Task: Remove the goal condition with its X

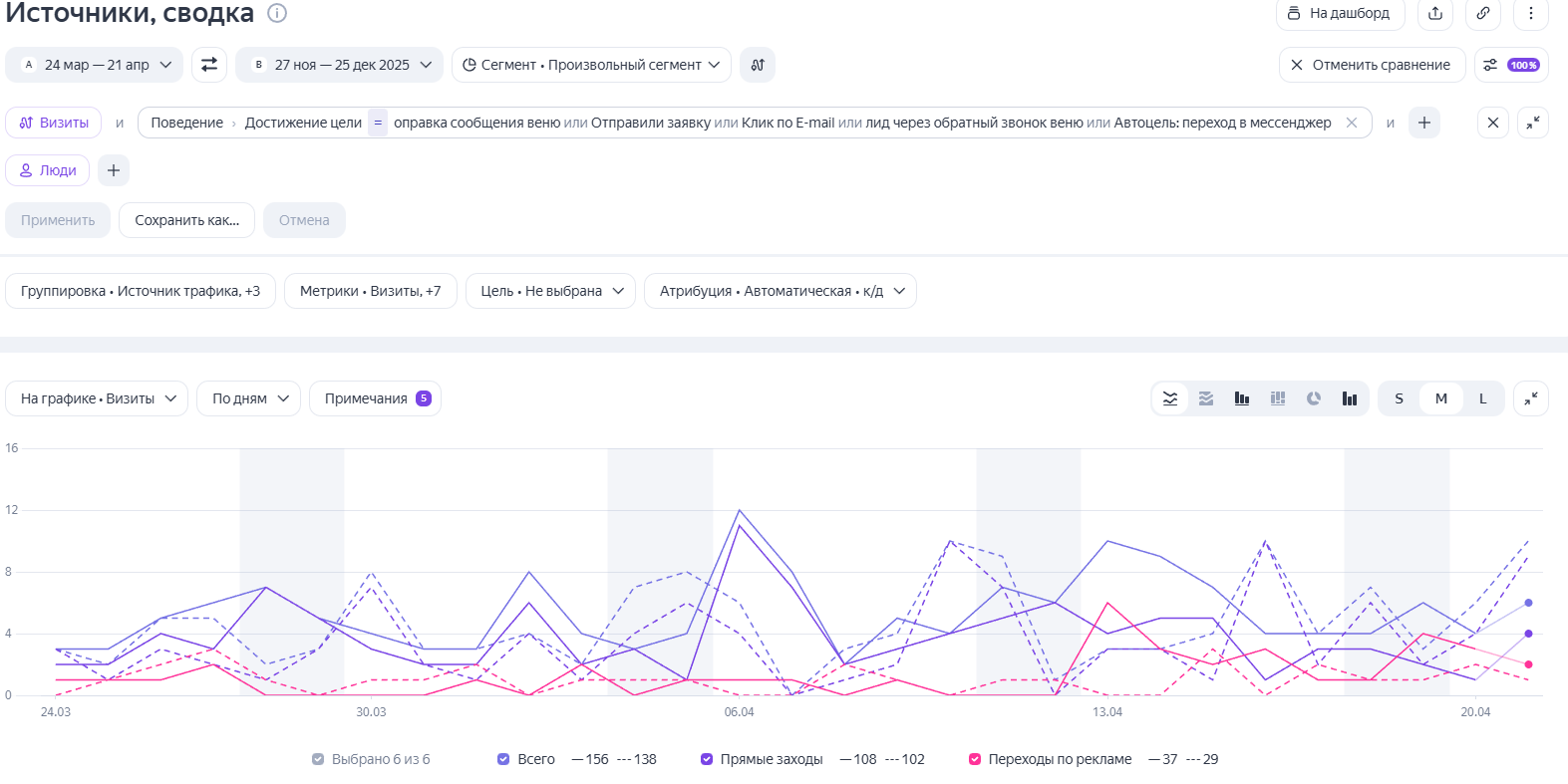Action: pos(1352,123)
